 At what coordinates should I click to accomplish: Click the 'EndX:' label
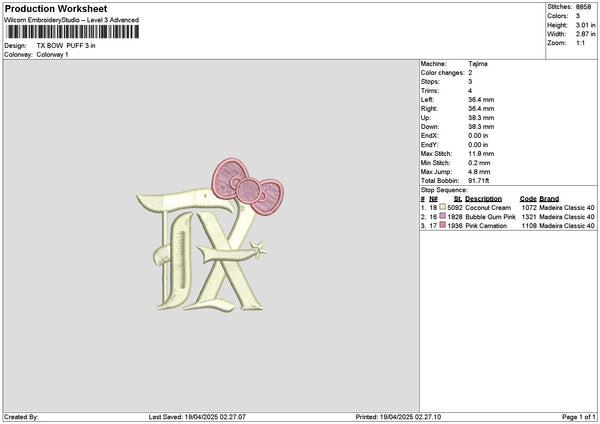430,136
